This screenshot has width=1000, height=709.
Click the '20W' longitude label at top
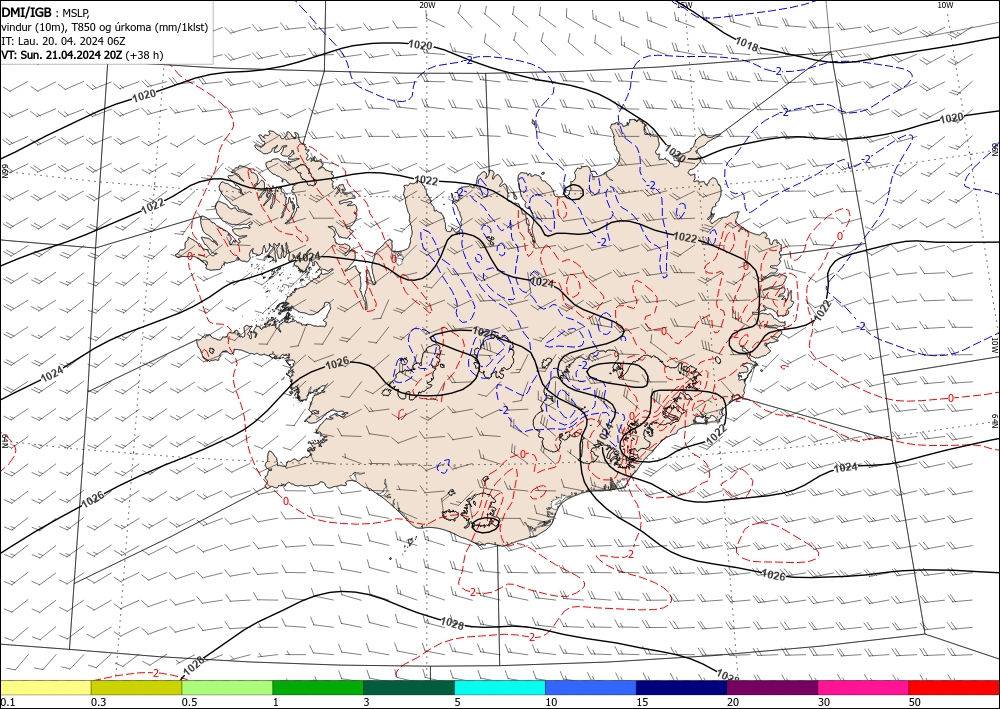[427, 5]
